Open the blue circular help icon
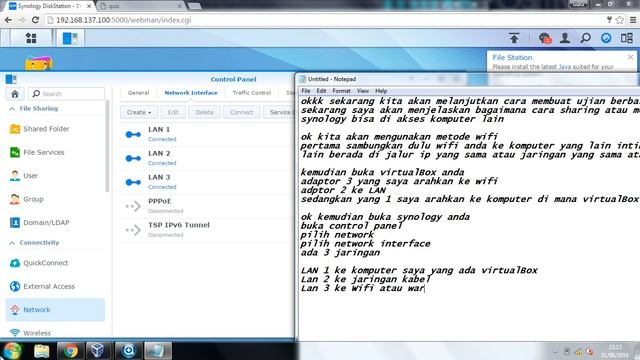This screenshot has width=640, height=360. coord(606,38)
